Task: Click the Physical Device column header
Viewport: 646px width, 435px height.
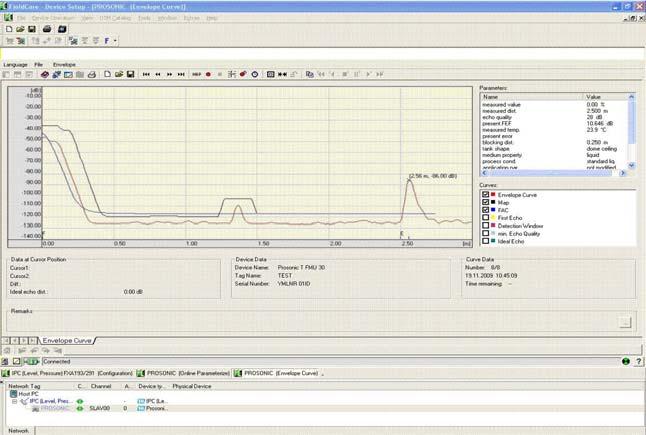Action: coord(192,386)
